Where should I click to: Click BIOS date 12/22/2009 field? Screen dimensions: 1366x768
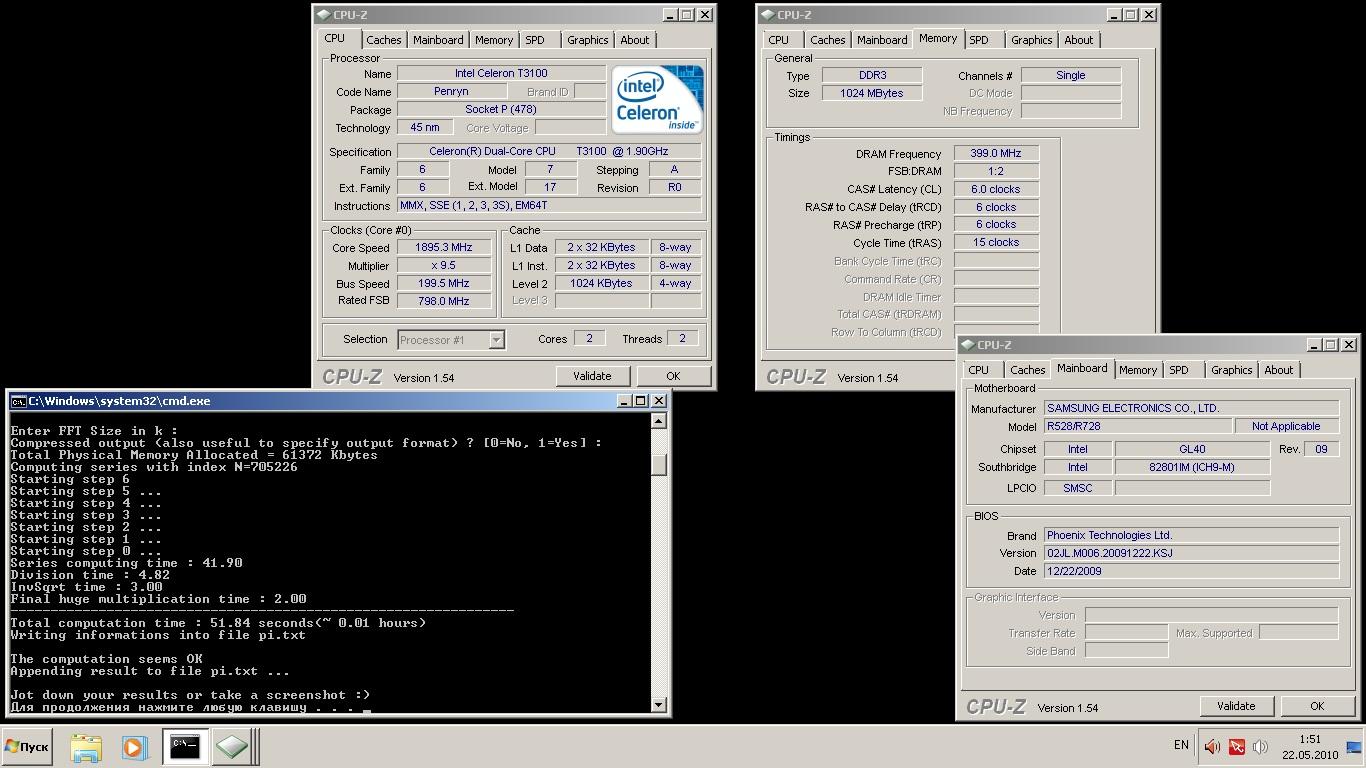1191,571
